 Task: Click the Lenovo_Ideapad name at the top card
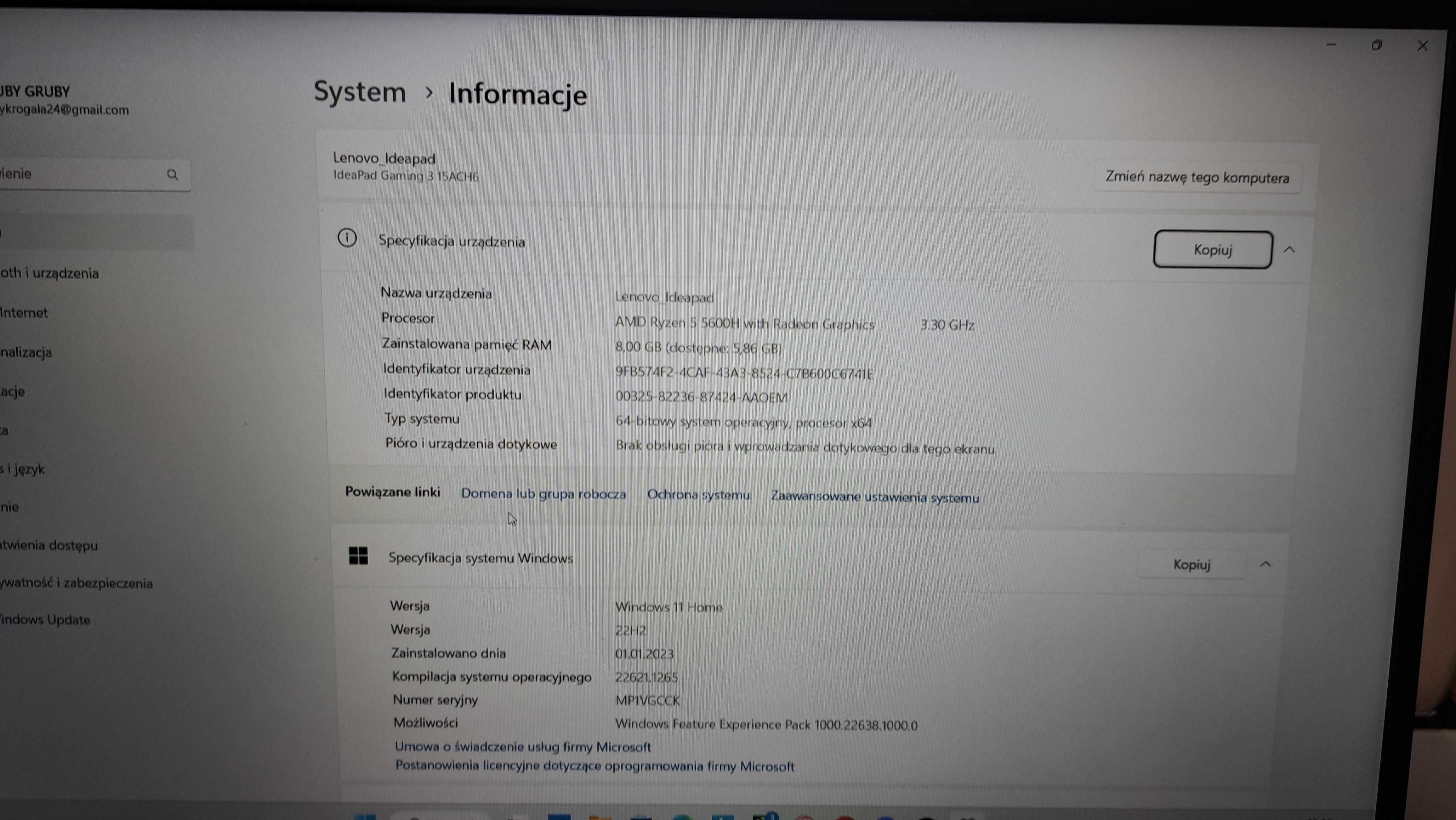tap(384, 158)
